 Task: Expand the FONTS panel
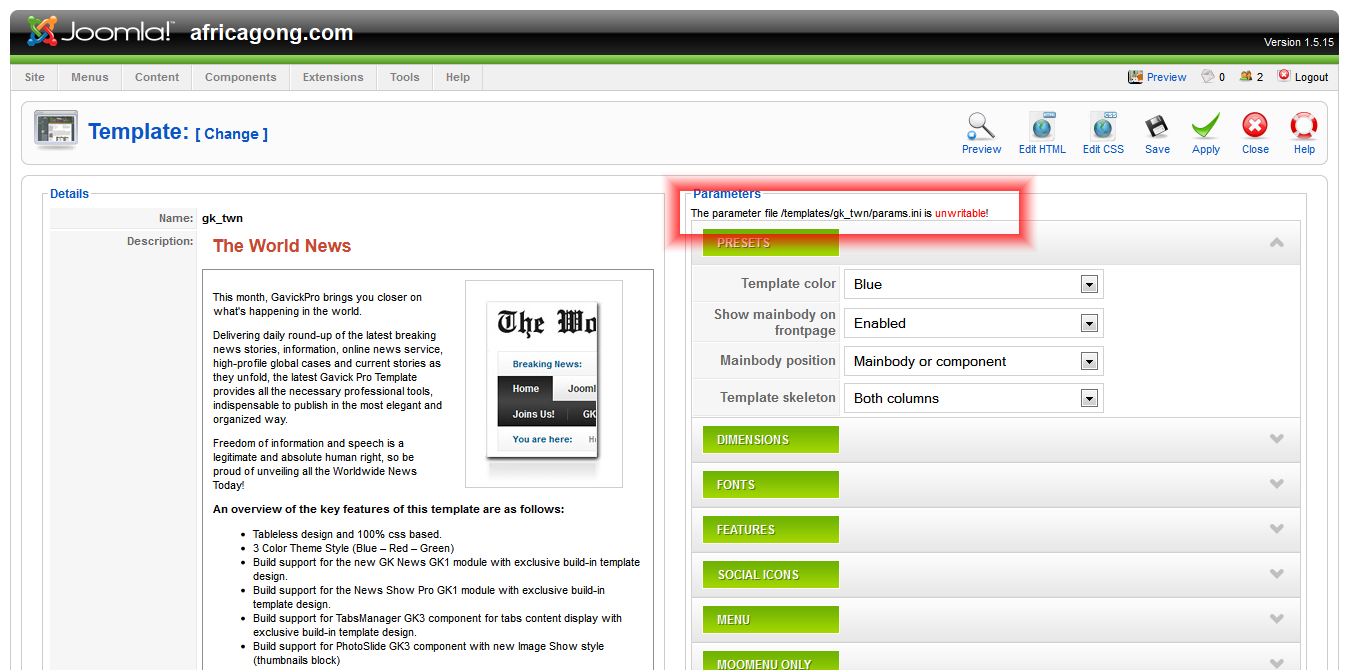[996, 485]
